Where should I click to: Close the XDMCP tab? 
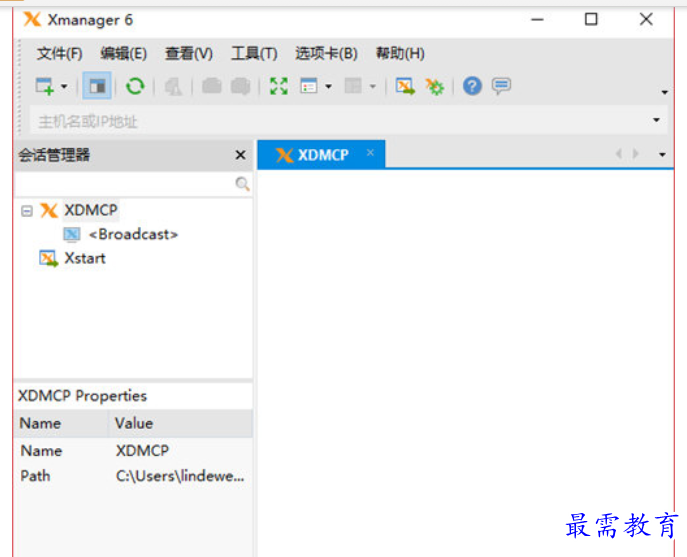click(x=370, y=153)
